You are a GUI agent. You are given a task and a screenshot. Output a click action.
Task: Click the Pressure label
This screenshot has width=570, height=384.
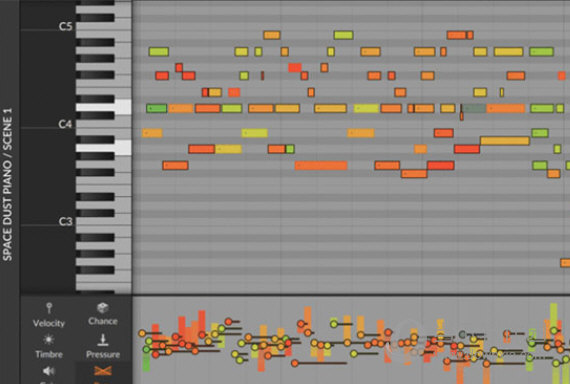[x=103, y=354]
